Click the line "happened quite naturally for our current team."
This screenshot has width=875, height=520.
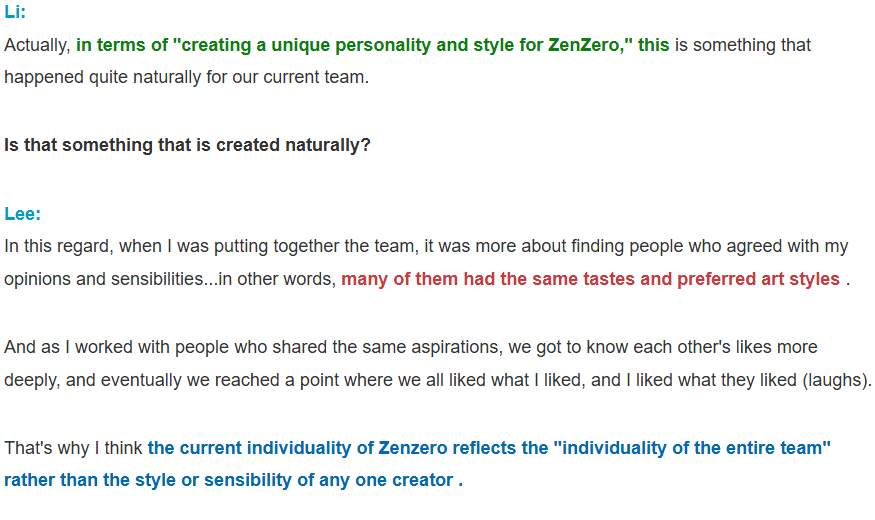[x=186, y=77]
